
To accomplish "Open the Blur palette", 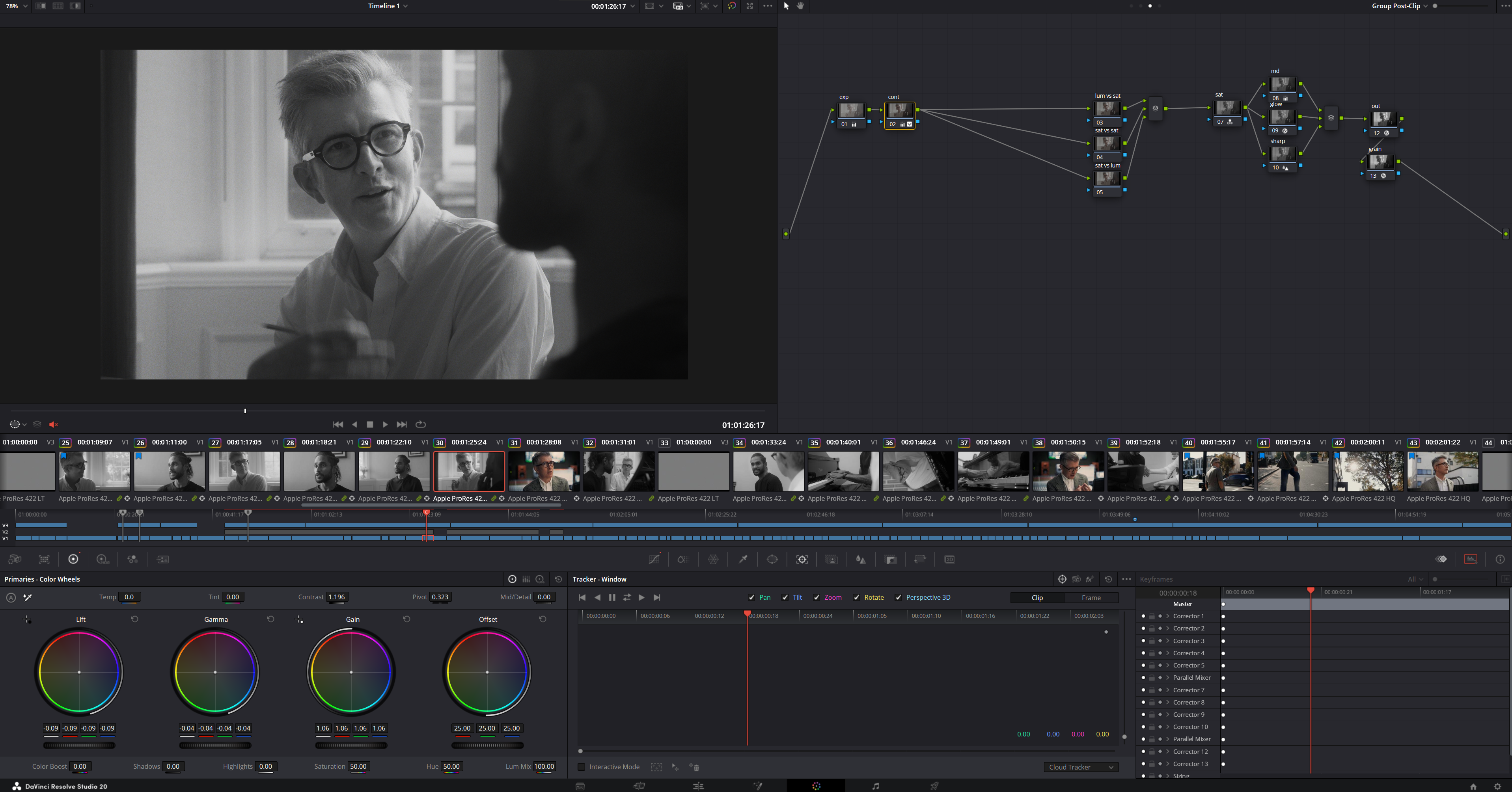I will click(x=861, y=559).
